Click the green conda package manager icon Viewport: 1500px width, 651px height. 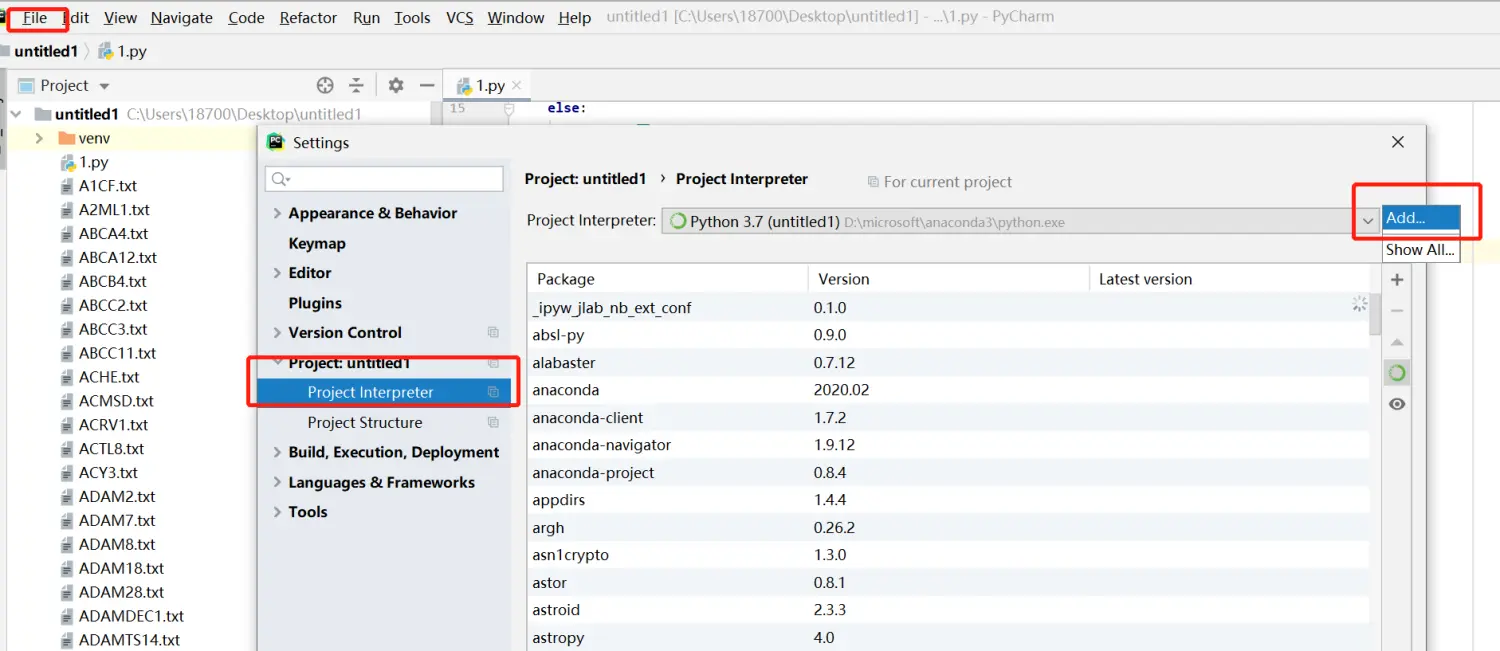pos(1397,373)
